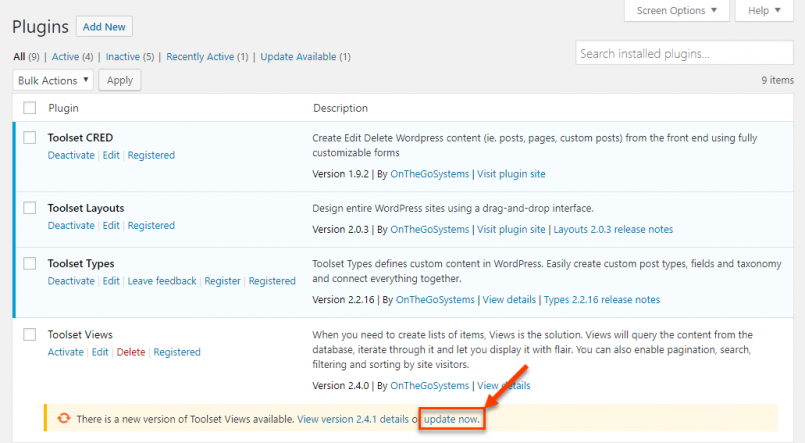Filter by Recently Active plugins
The height and width of the screenshot is (443, 805).
[200, 56]
